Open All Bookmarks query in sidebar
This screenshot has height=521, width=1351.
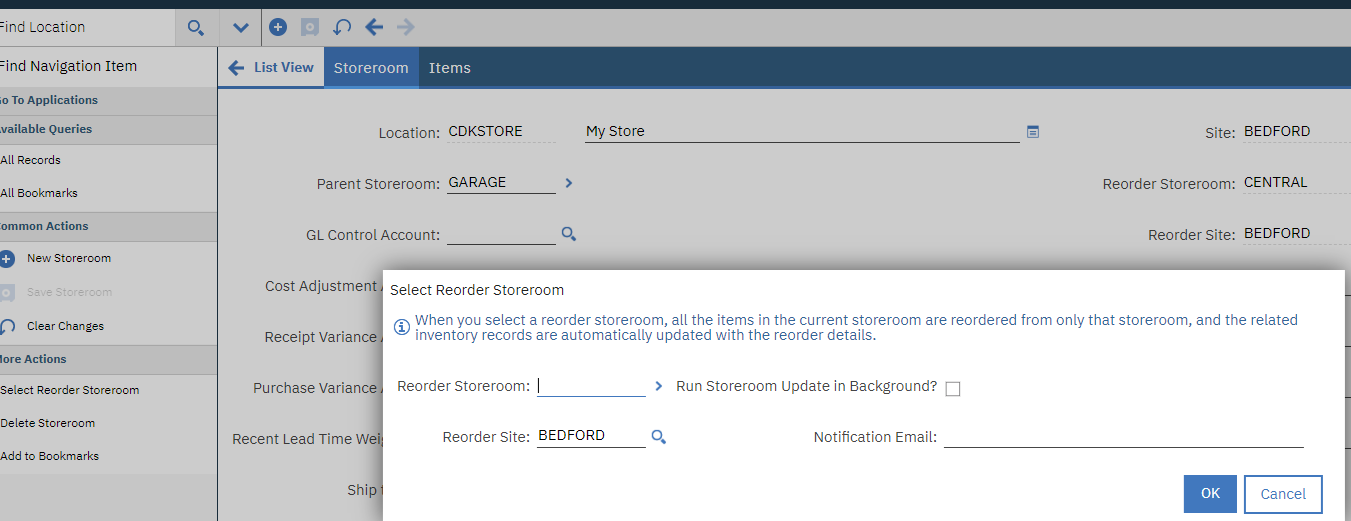[39, 193]
